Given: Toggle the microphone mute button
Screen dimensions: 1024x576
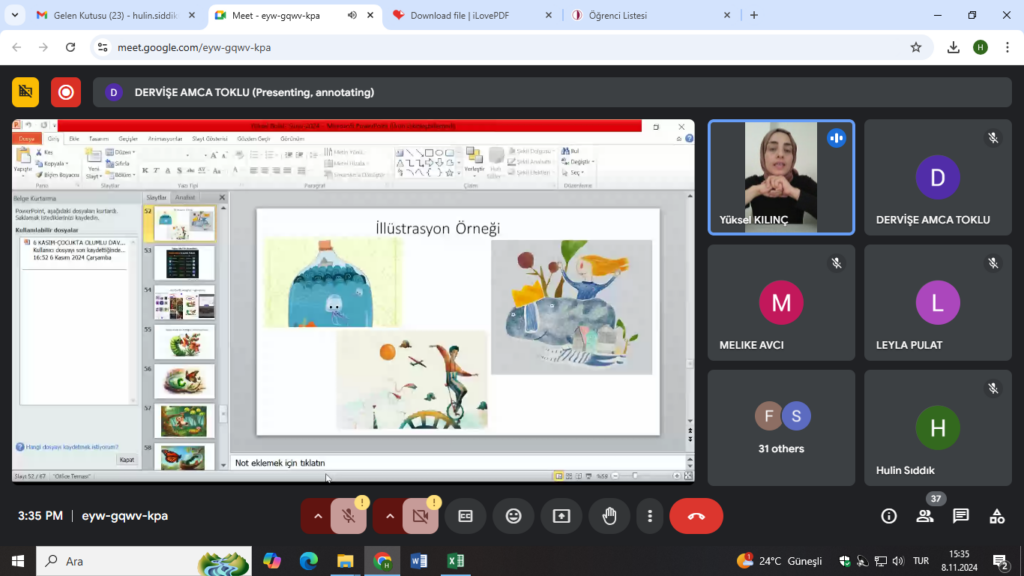Looking at the screenshot, I should click(349, 516).
